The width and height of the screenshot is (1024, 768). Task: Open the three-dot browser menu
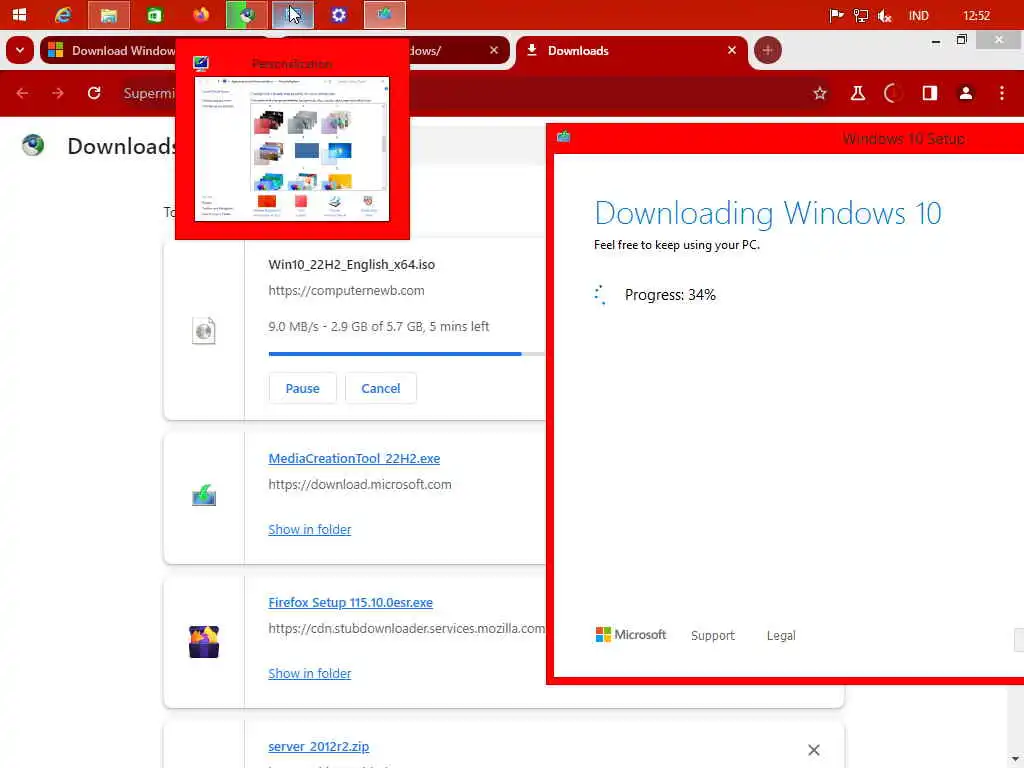(x=1002, y=93)
